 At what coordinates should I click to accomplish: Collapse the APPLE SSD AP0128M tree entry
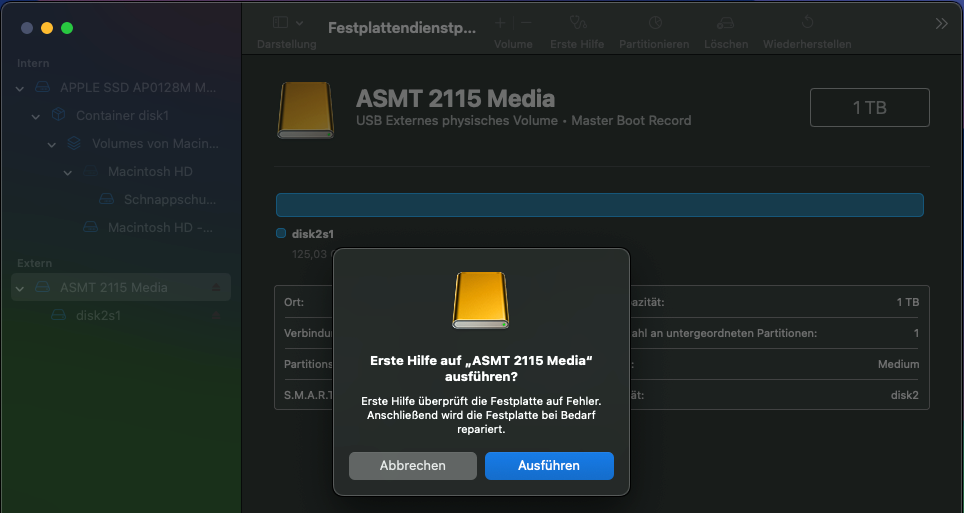(20, 88)
